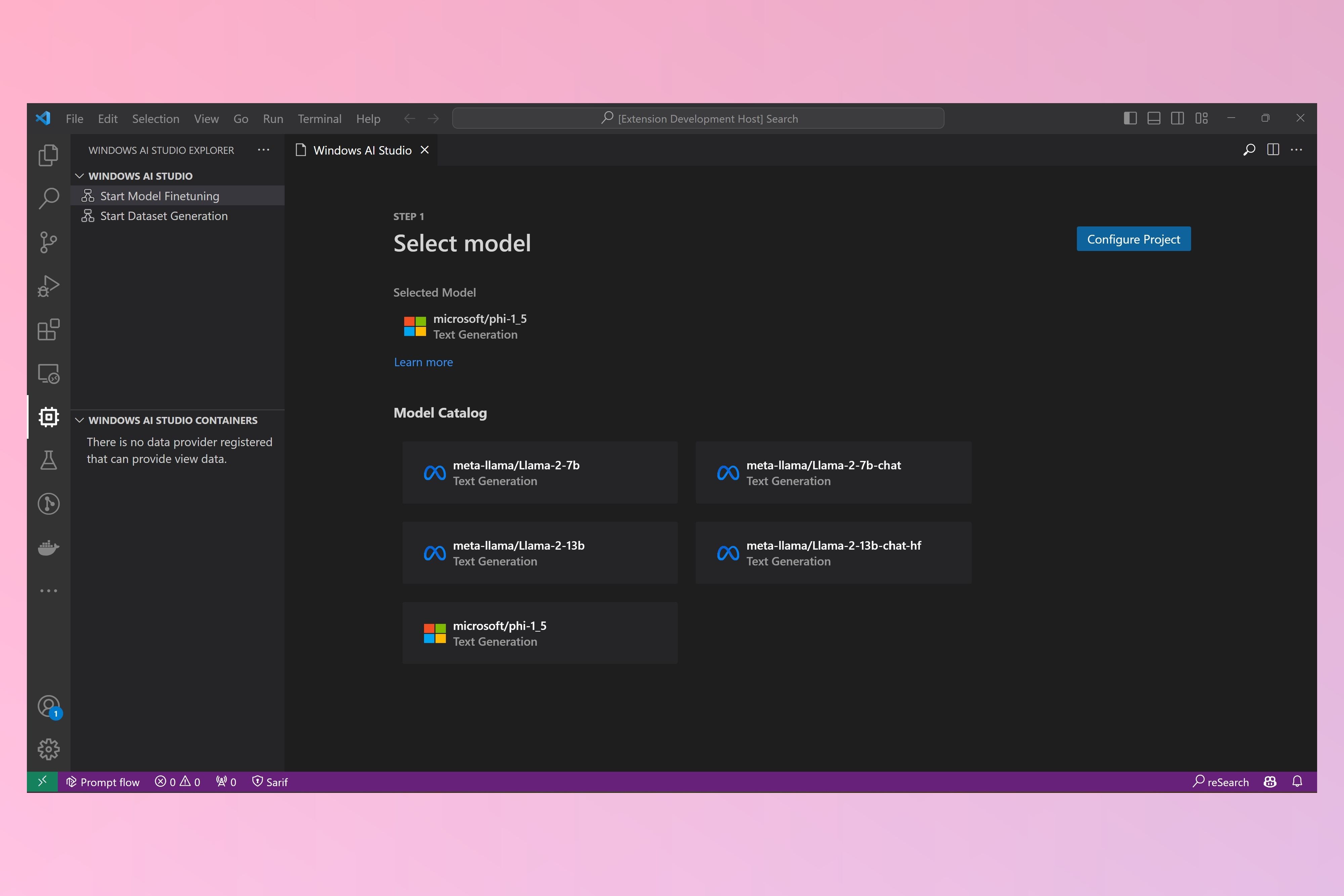1344x896 pixels.
Task: Open the Selection menu
Action: [156, 119]
